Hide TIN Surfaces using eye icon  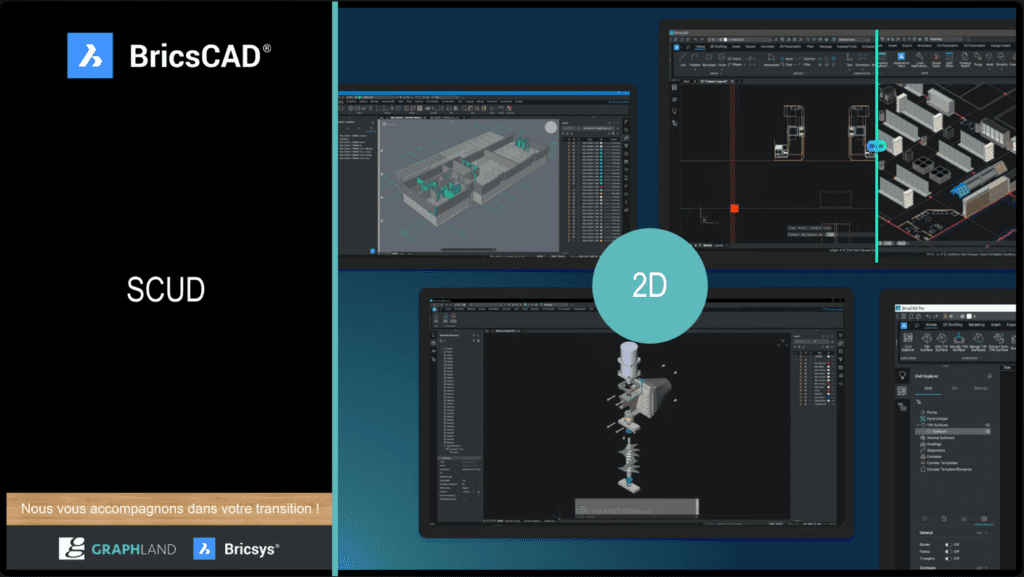[x=988, y=425]
